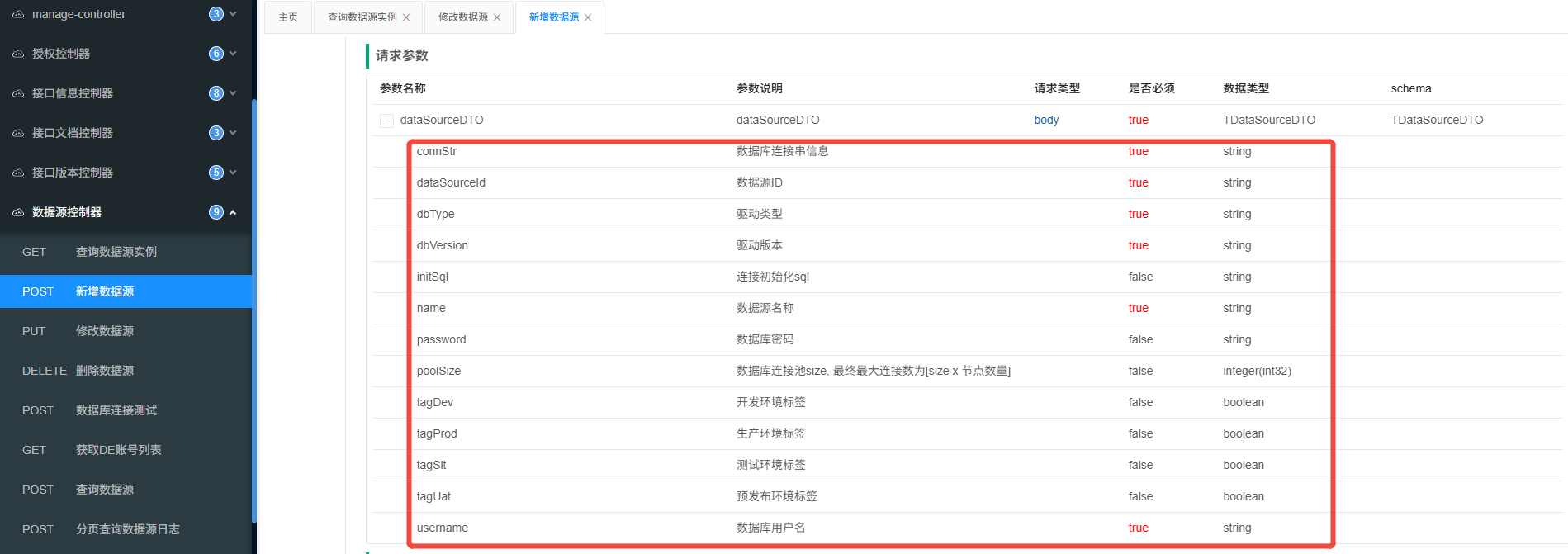Expand the 接口文档控制器 menu group
Viewport: 1568px width, 554px height.
click(x=233, y=133)
